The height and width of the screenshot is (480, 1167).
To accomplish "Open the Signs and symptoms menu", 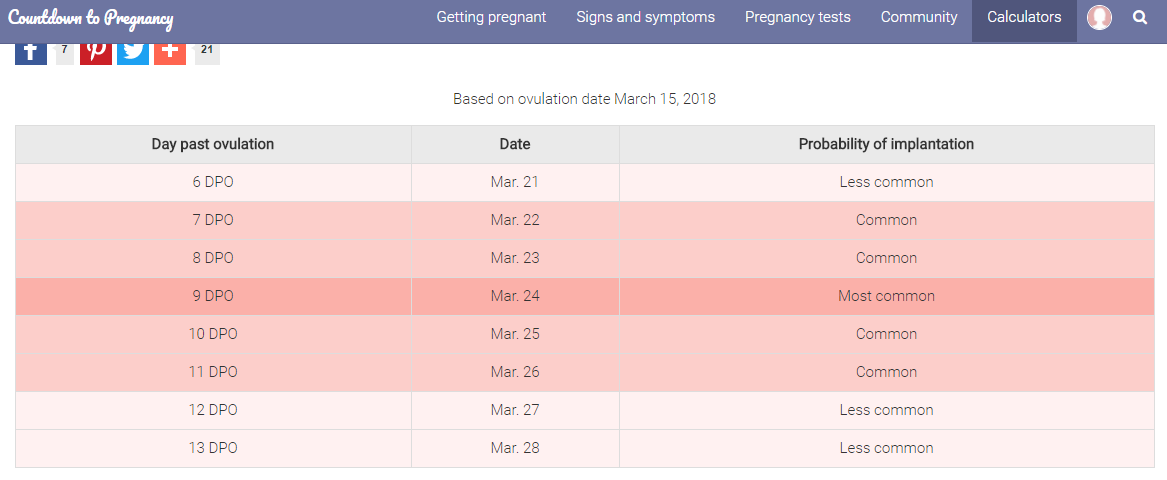I will click(645, 17).
